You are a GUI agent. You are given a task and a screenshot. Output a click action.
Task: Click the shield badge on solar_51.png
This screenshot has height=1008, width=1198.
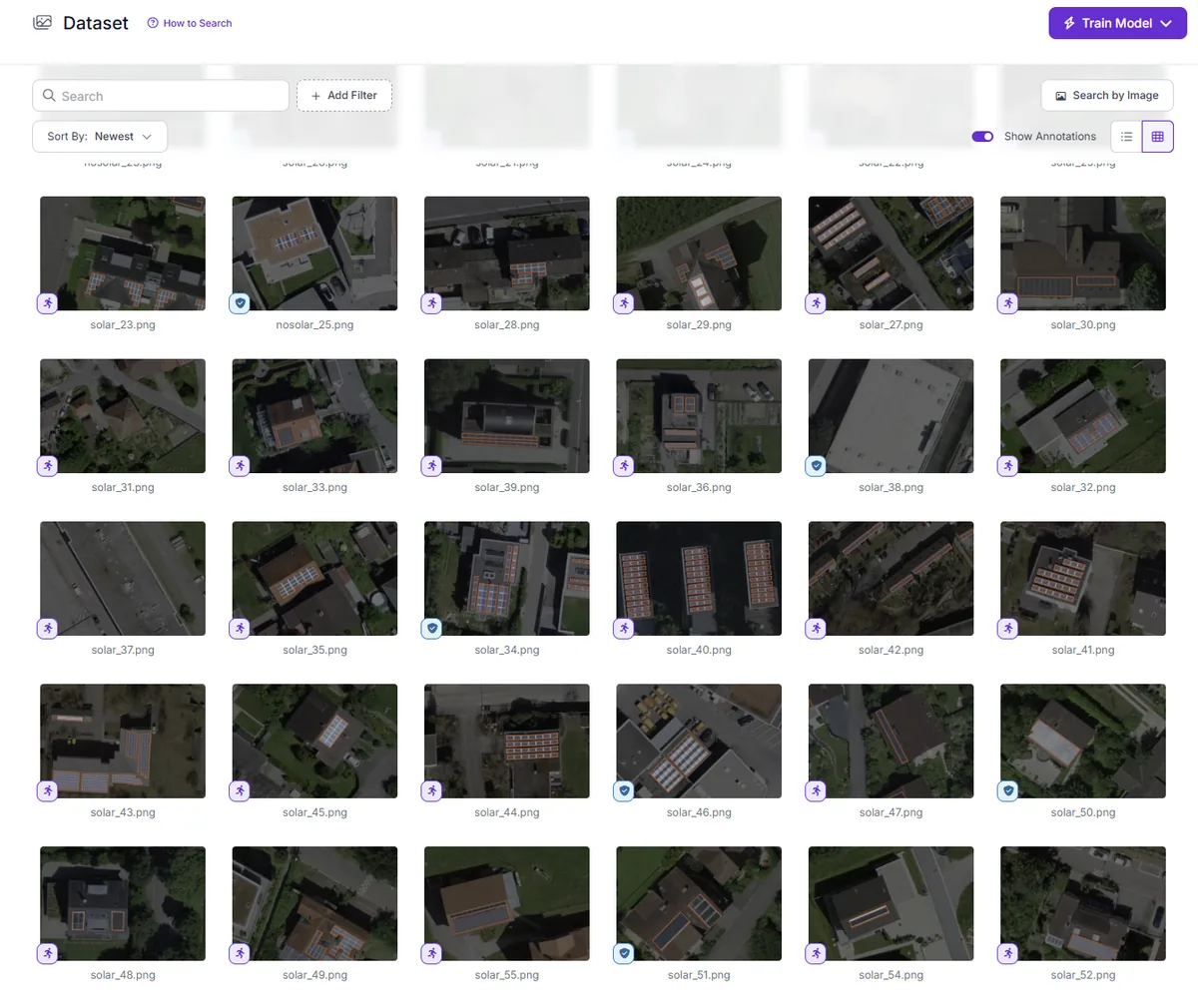point(624,953)
